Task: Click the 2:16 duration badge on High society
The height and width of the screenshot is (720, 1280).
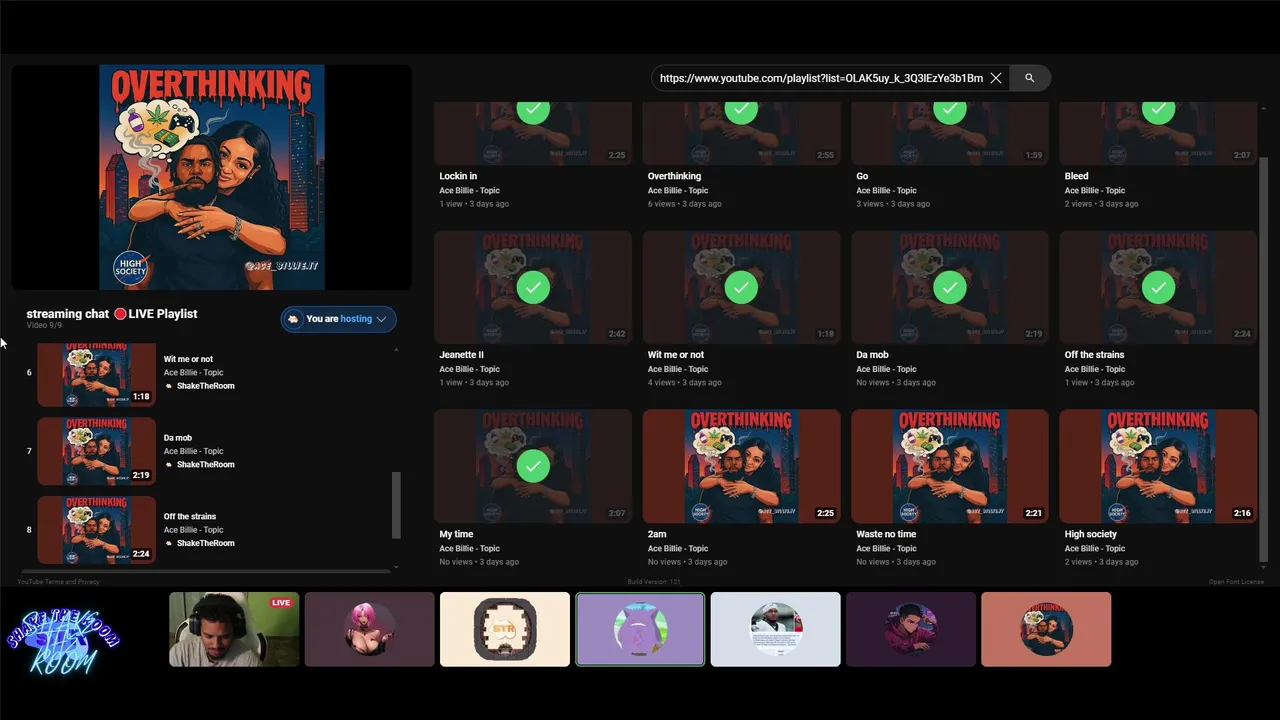Action: click(x=1242, y=513)
